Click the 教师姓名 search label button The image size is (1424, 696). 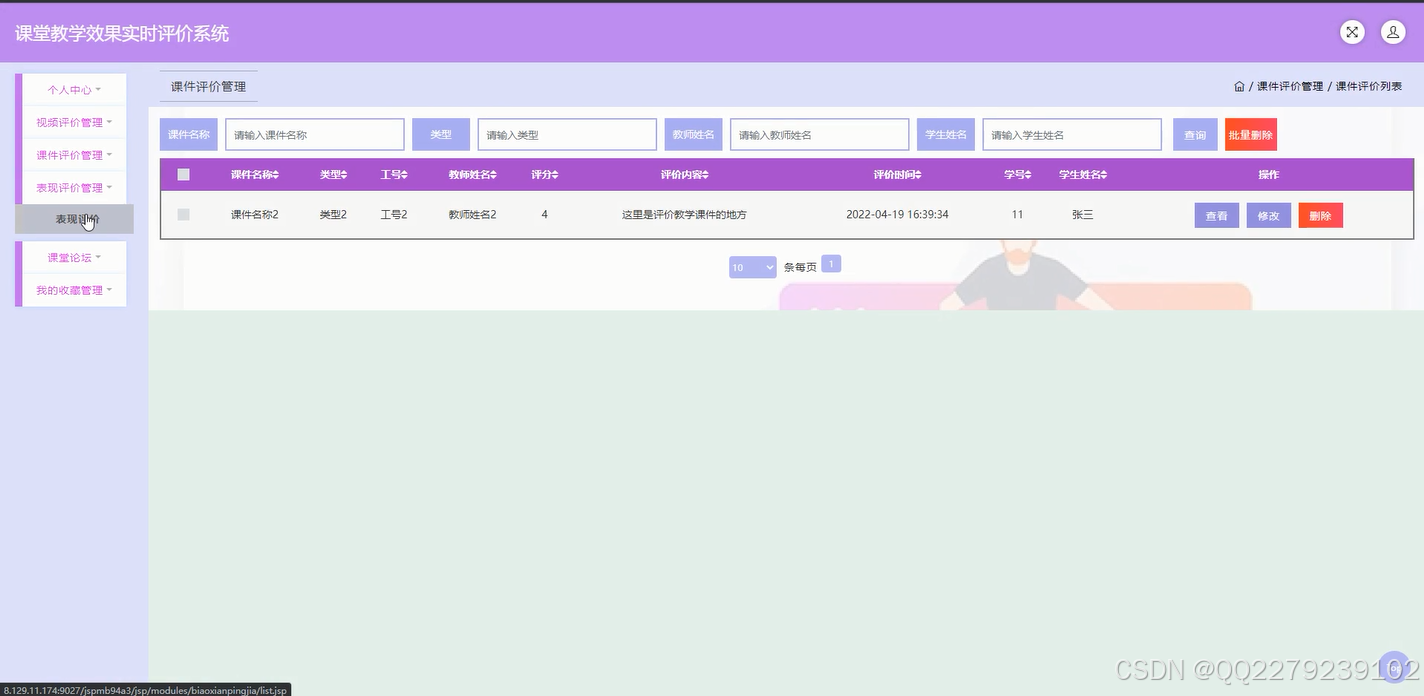[693, 133]
